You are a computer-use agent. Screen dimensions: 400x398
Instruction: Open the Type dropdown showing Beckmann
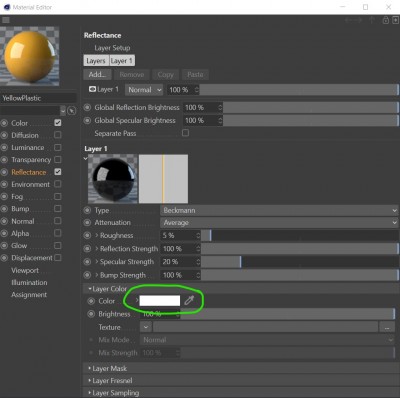[279, 210]
